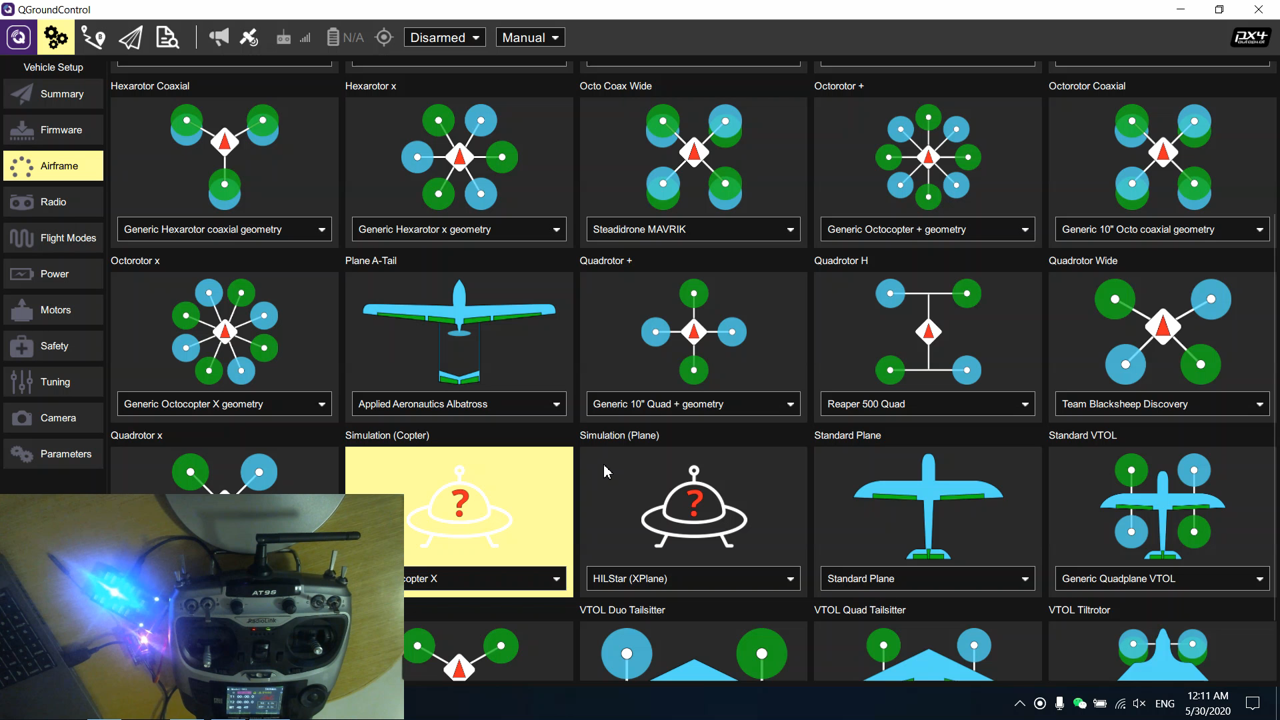Select the Simulation (Plane) UFO airframe
The image size is (1280, 720).
(x=694, y=506)
